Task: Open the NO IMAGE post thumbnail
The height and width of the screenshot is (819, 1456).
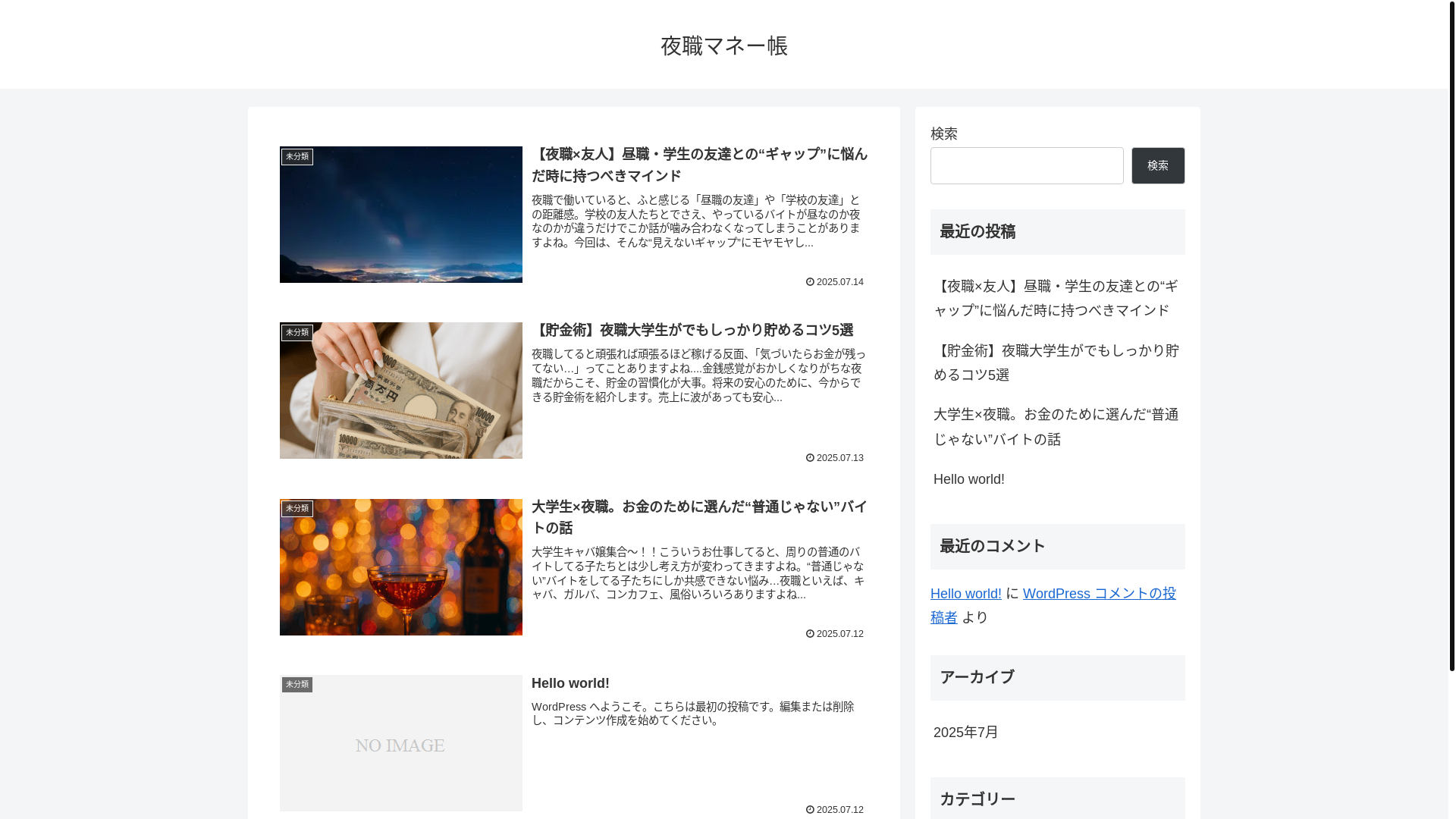Action: (400, 743)
